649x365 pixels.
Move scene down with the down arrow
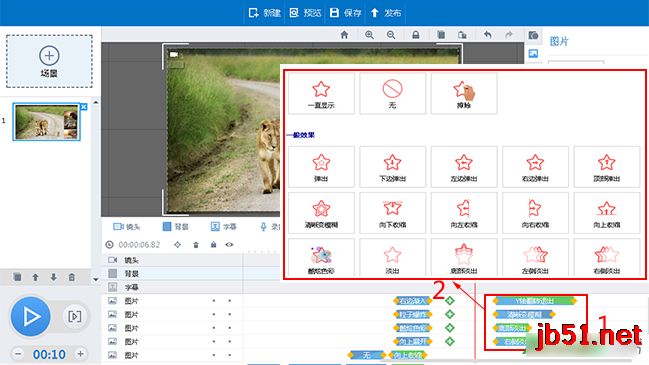click(x=53, y=277)
